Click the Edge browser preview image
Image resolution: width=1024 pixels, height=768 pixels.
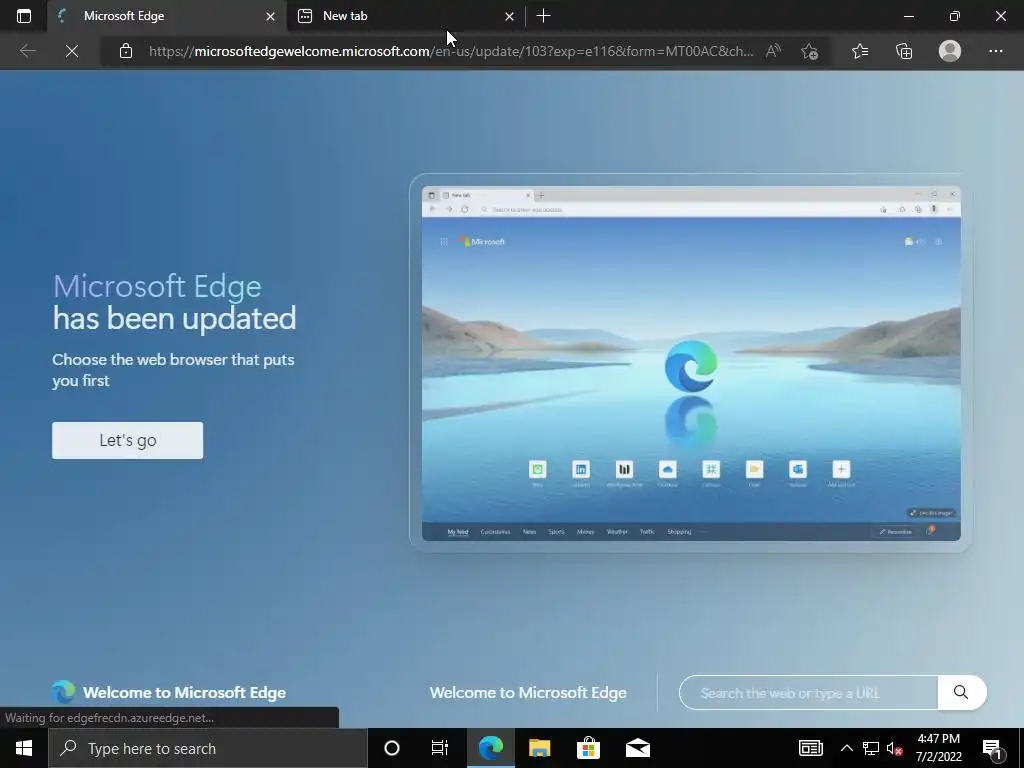pyautogui.click(x=691, y=363)
